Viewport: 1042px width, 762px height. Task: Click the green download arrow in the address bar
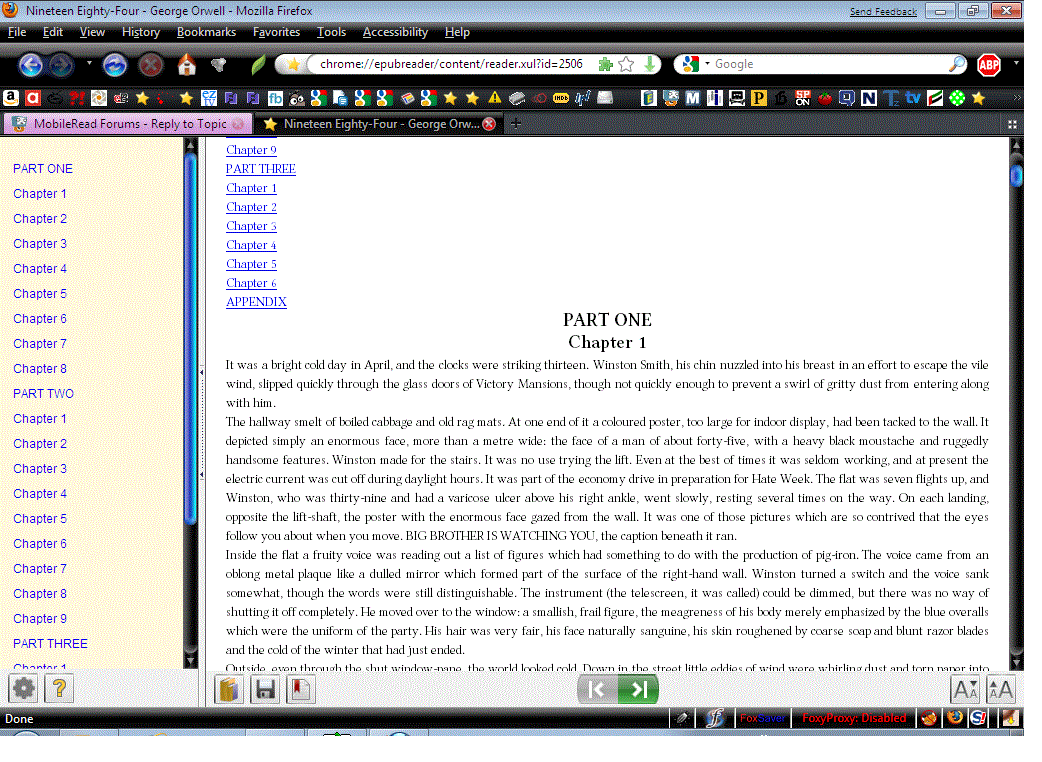pos(650,64)
